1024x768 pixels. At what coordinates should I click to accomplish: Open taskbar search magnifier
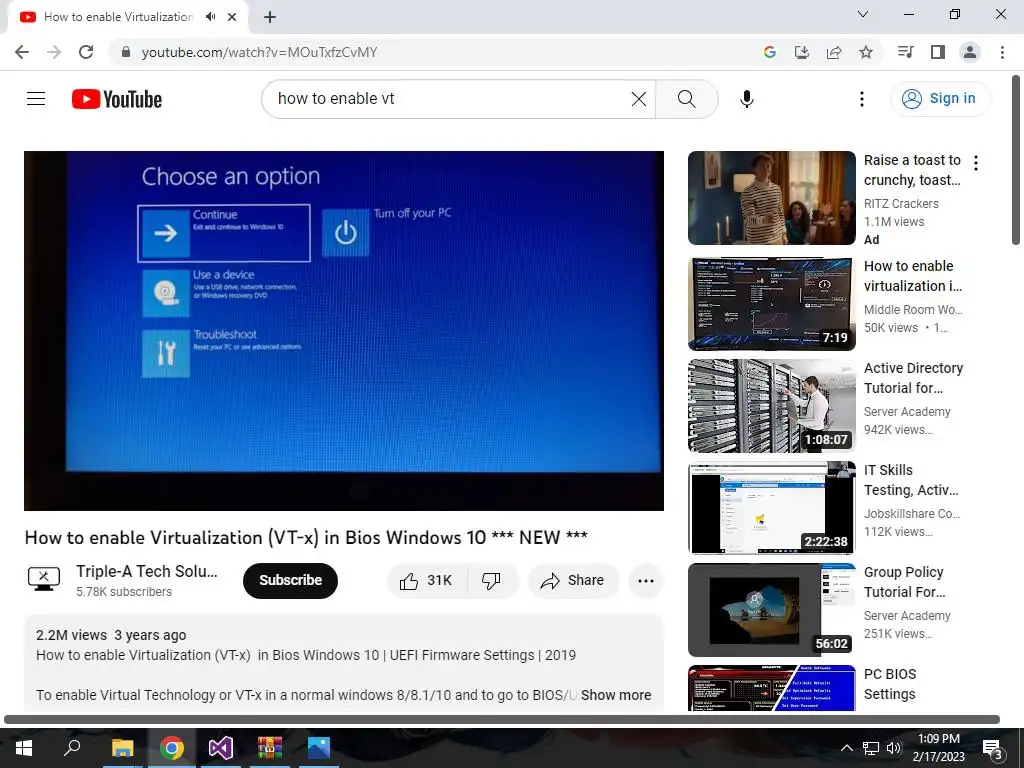click(72, 748)
